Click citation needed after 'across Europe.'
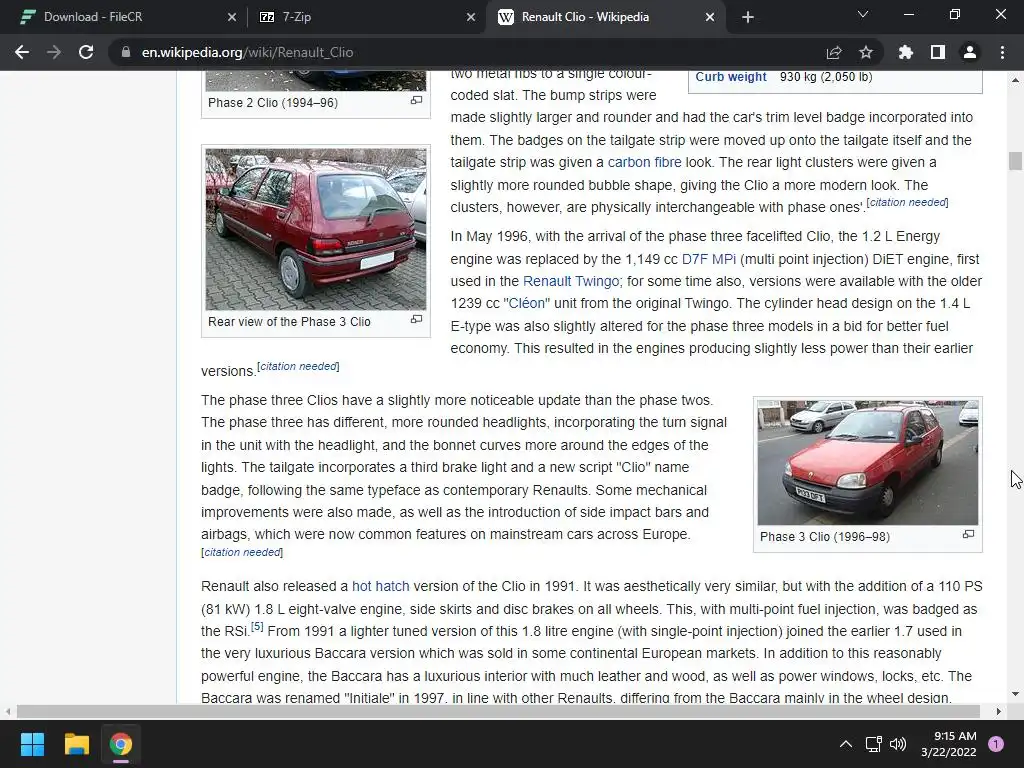Image resolution: width=1024 pixels, height=768 pixels. (x=242, y=552)
